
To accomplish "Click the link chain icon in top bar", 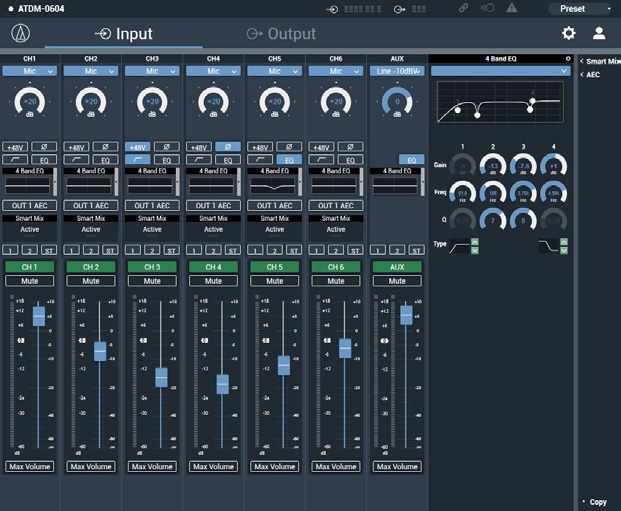I will [463, 8].
